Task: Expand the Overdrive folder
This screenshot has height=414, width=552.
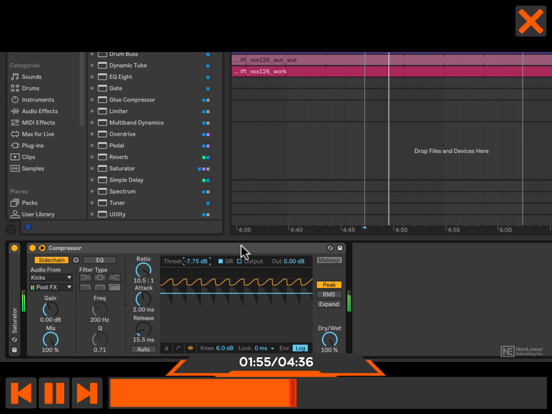Action: click(x=92, y=134)
